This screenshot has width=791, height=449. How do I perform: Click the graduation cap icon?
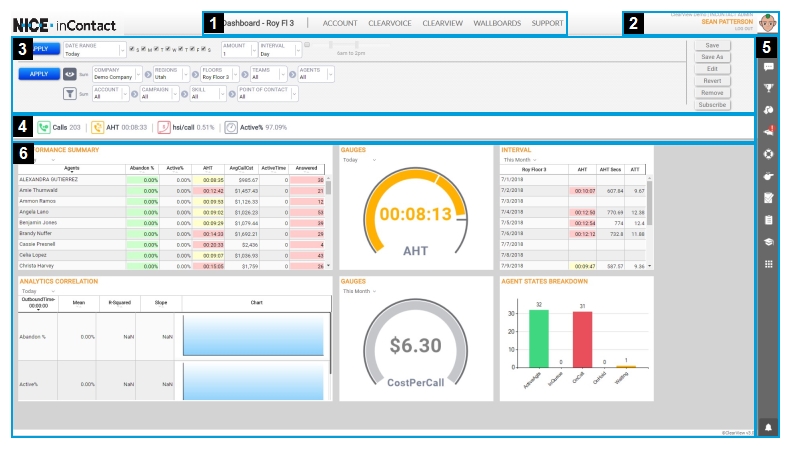point(768,242)
